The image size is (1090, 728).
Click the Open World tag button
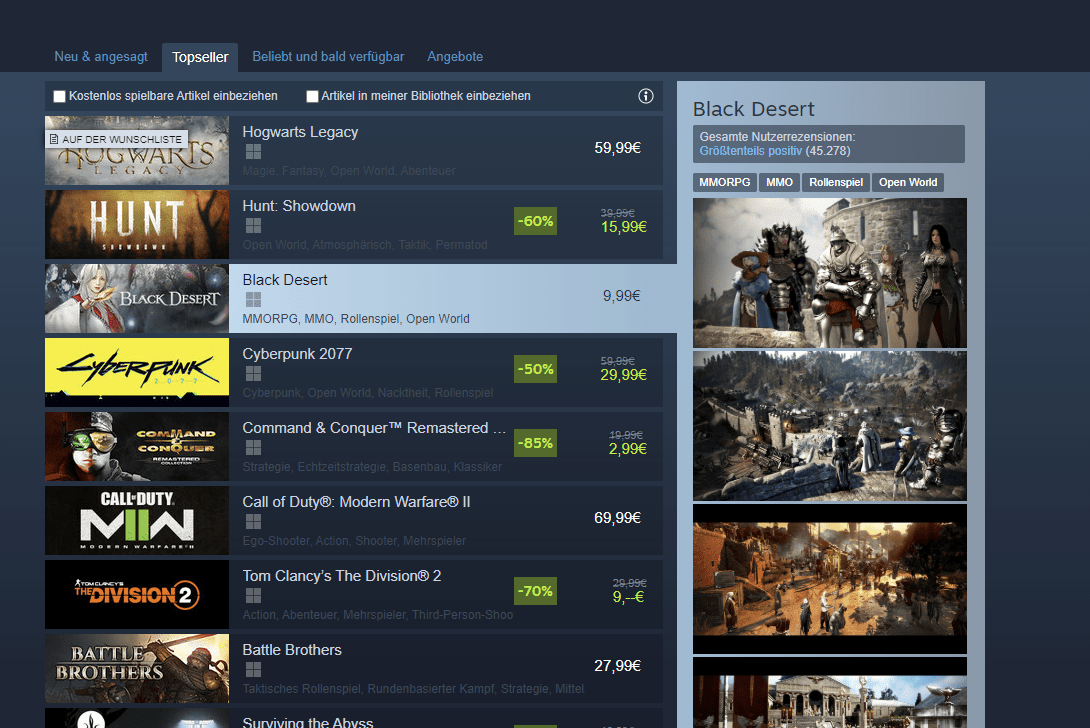click(908, 182)
